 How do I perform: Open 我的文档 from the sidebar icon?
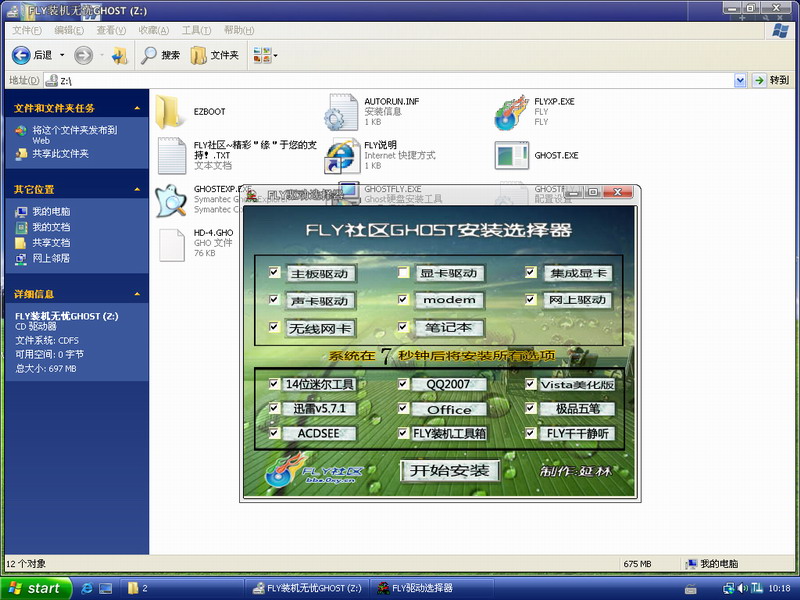click(x=21, y=227)
